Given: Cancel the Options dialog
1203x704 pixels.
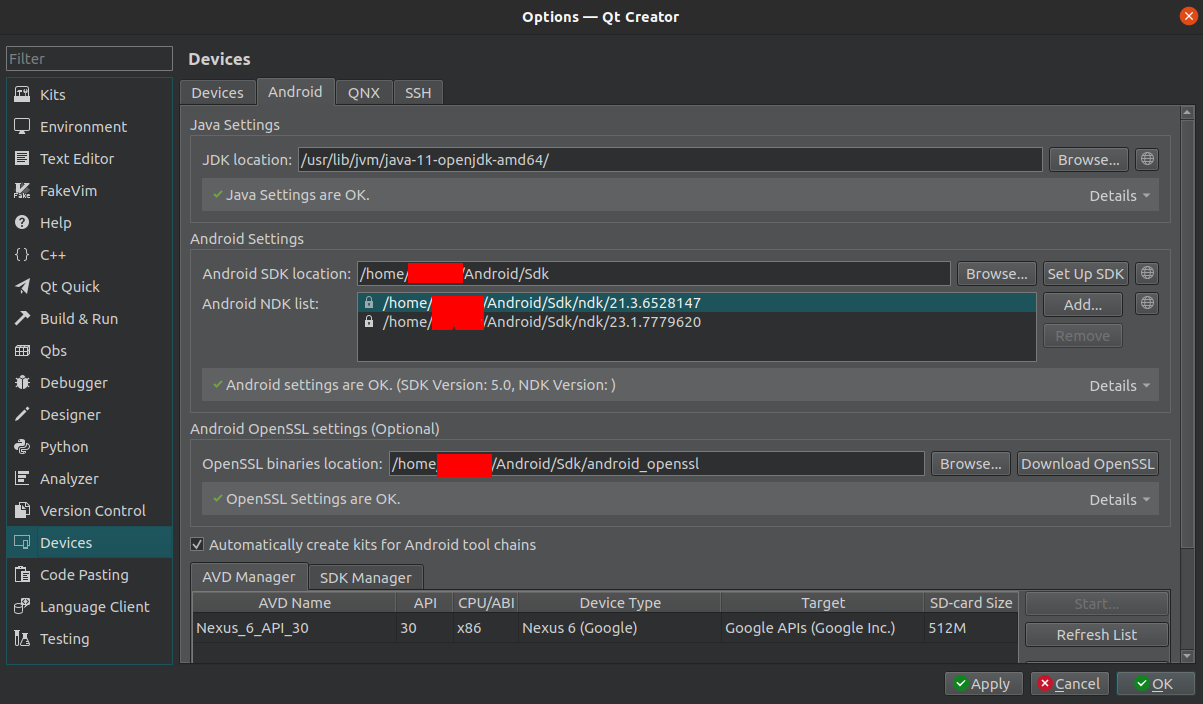Looking at the screenshot, I should pyautogui.click(x=1070, y=684).
